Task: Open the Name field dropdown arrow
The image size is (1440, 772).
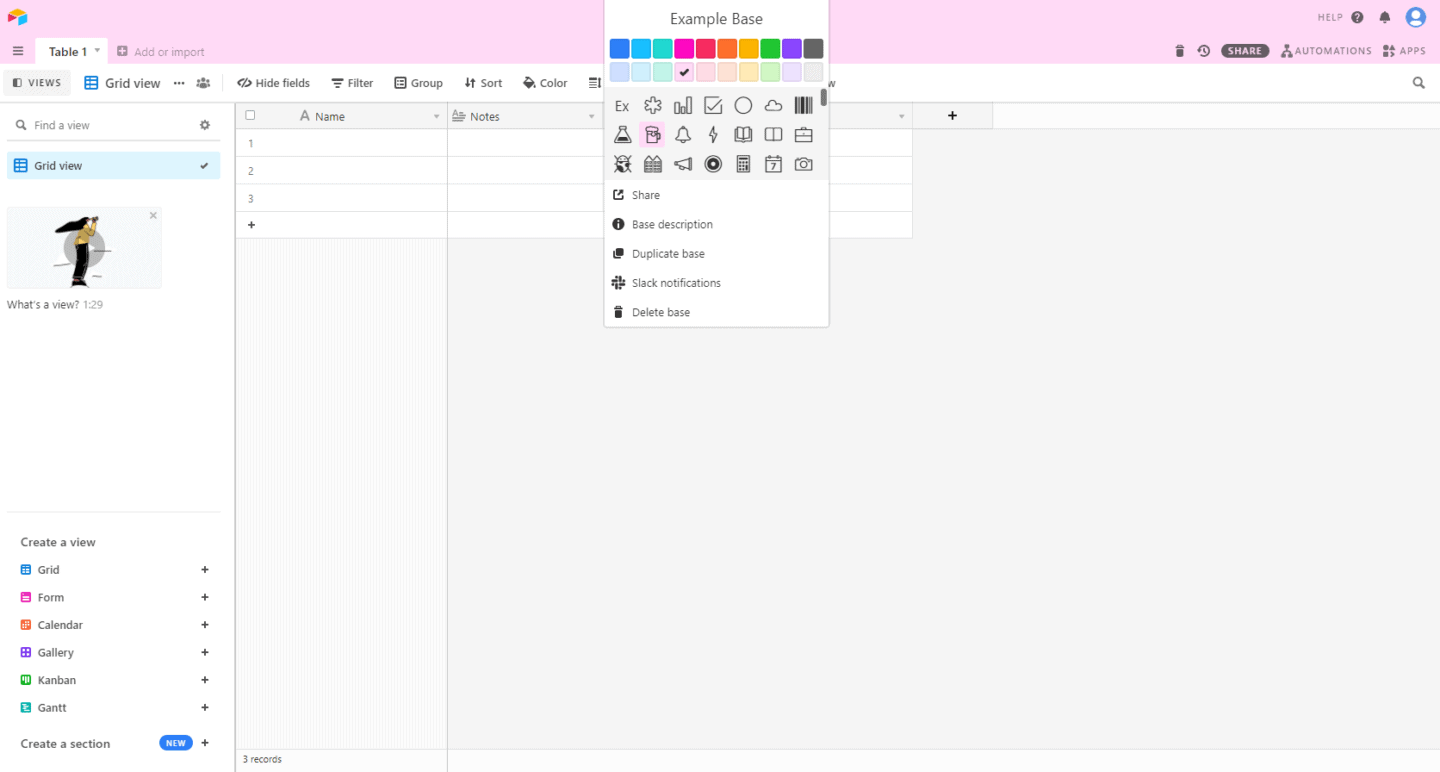Action: (436, 117)
